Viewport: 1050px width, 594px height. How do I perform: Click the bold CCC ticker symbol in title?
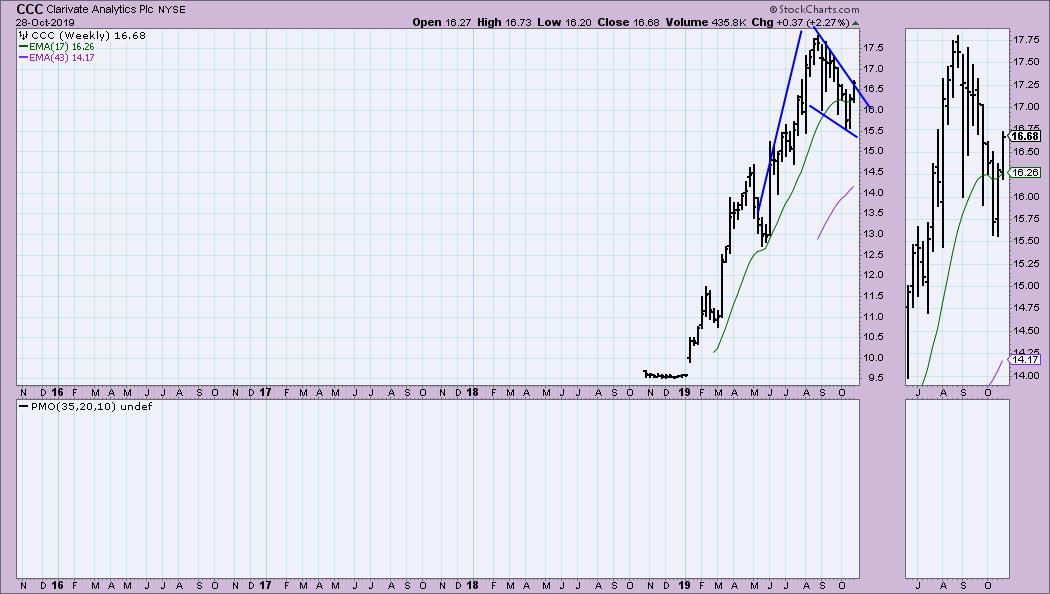pyautogui.click(x=29, y=9)
